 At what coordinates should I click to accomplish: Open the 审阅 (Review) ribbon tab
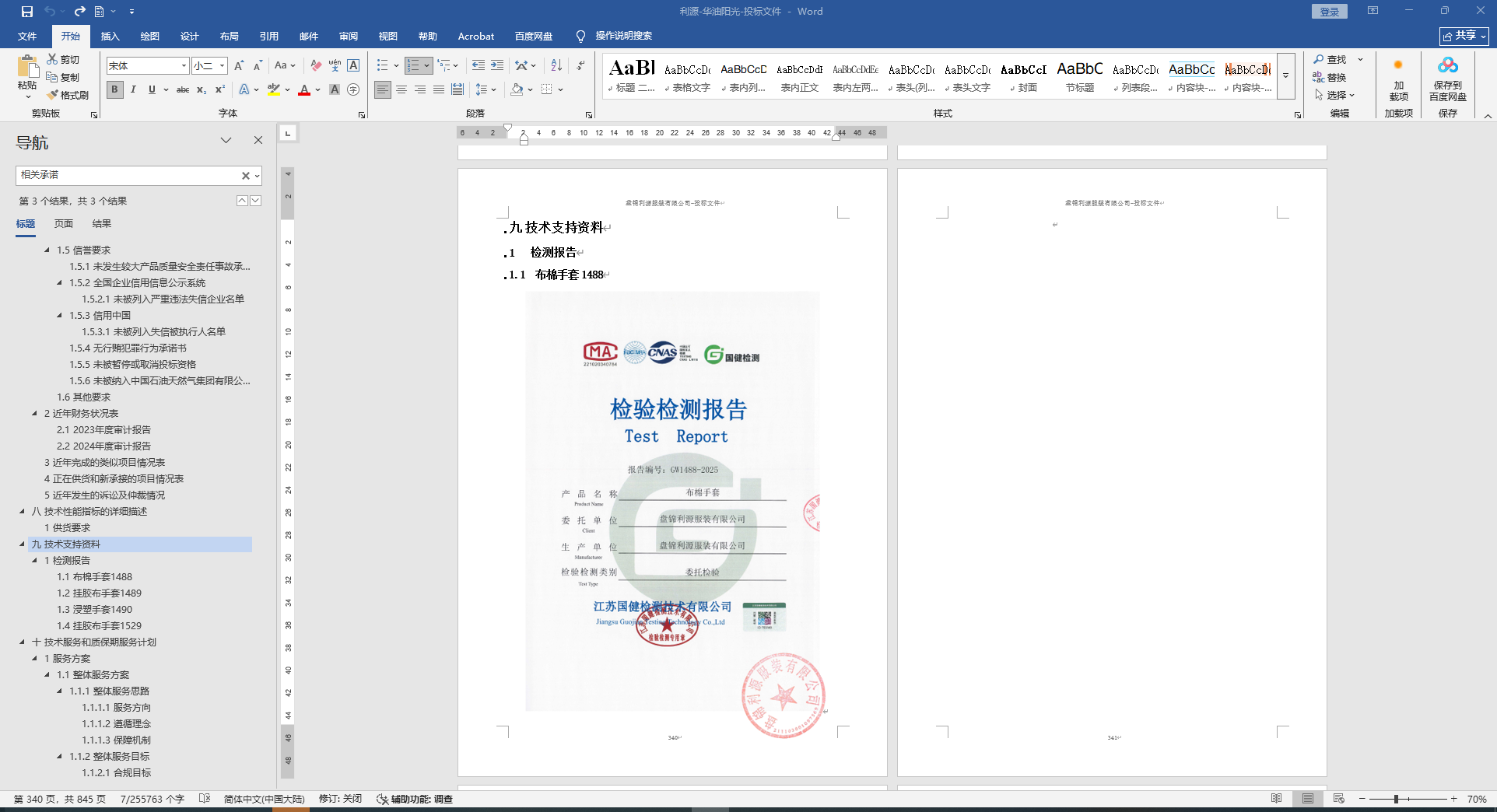coord(349,37)
